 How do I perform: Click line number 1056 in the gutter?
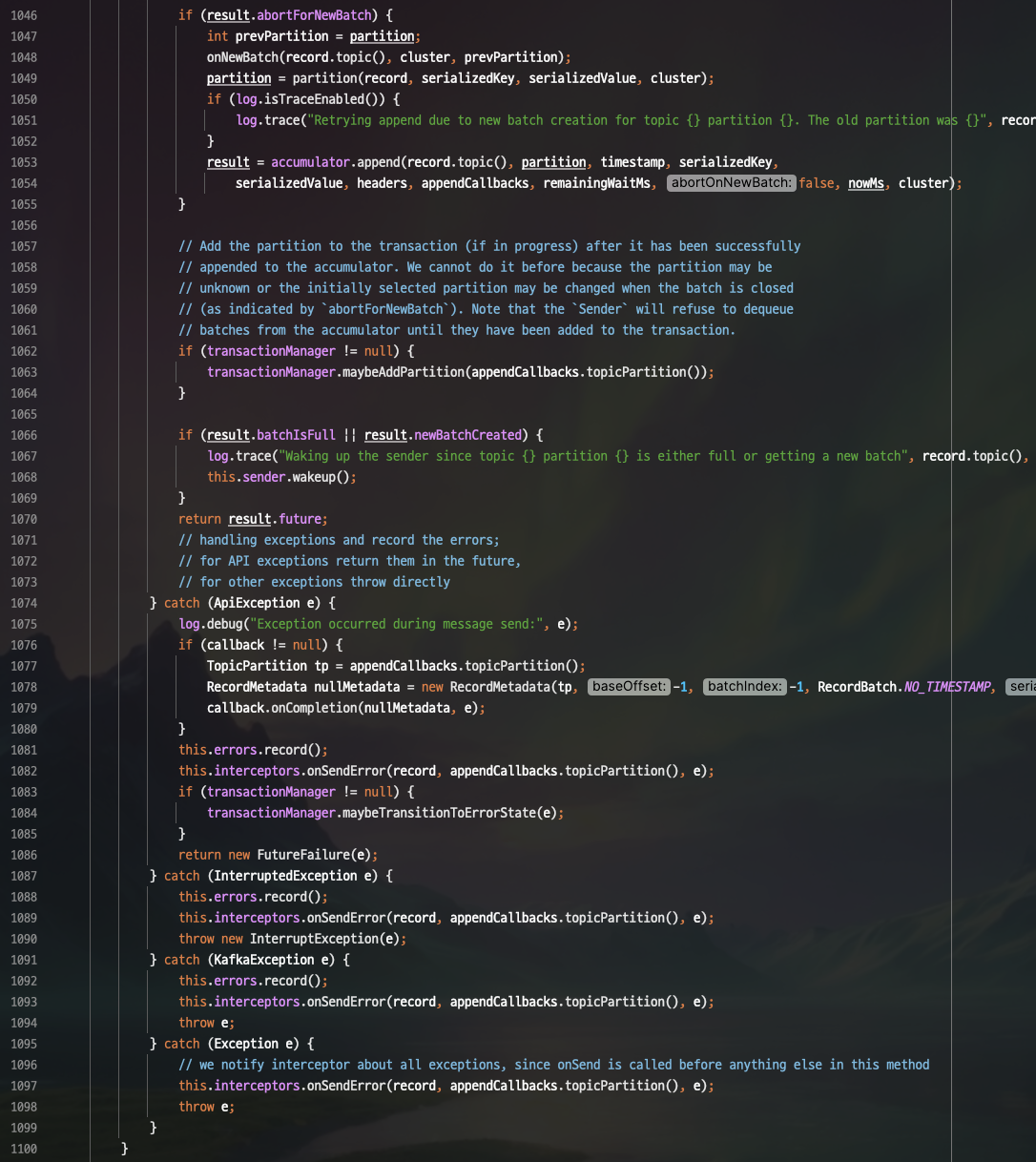[24, 225]
